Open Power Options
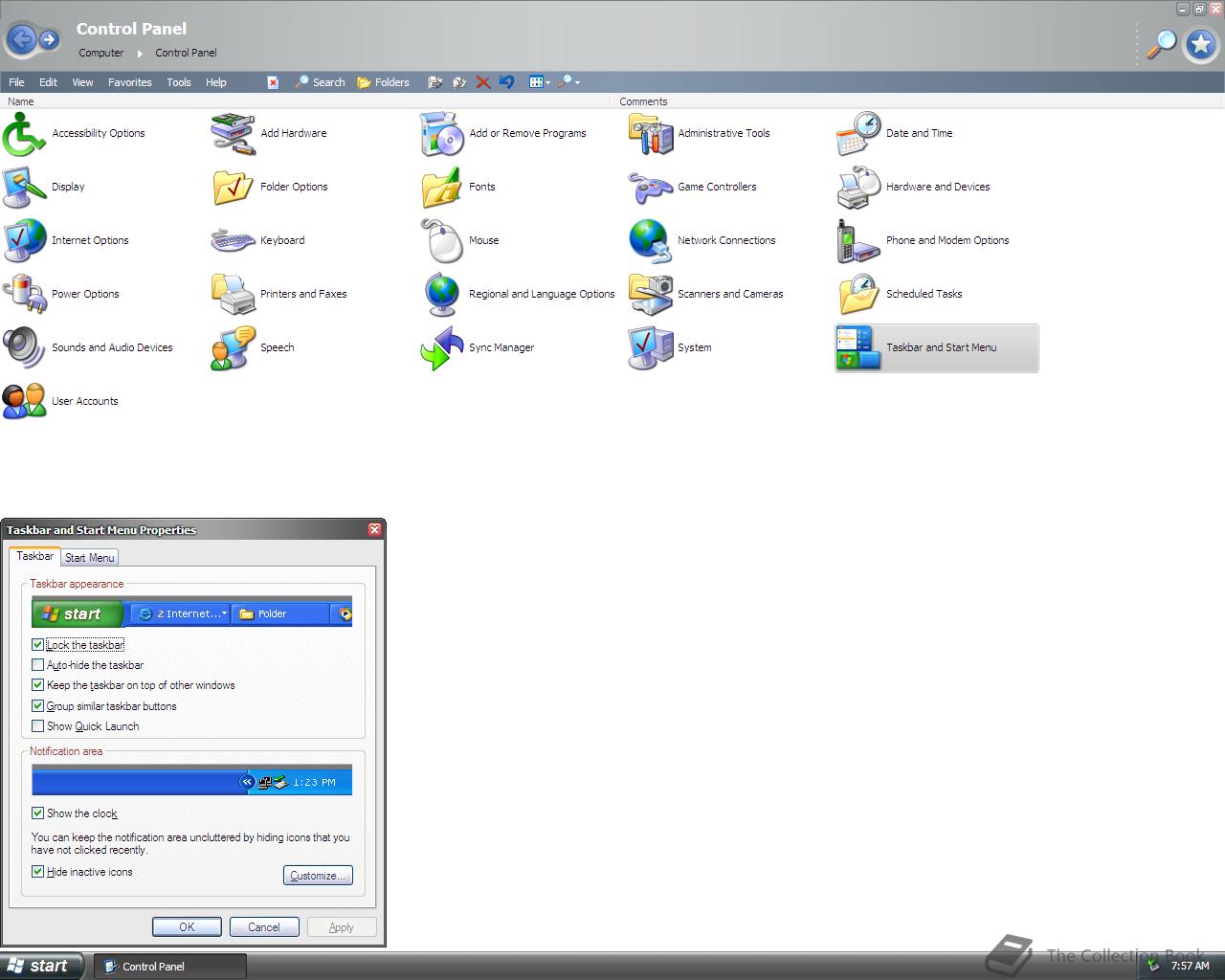 [61, 294]
